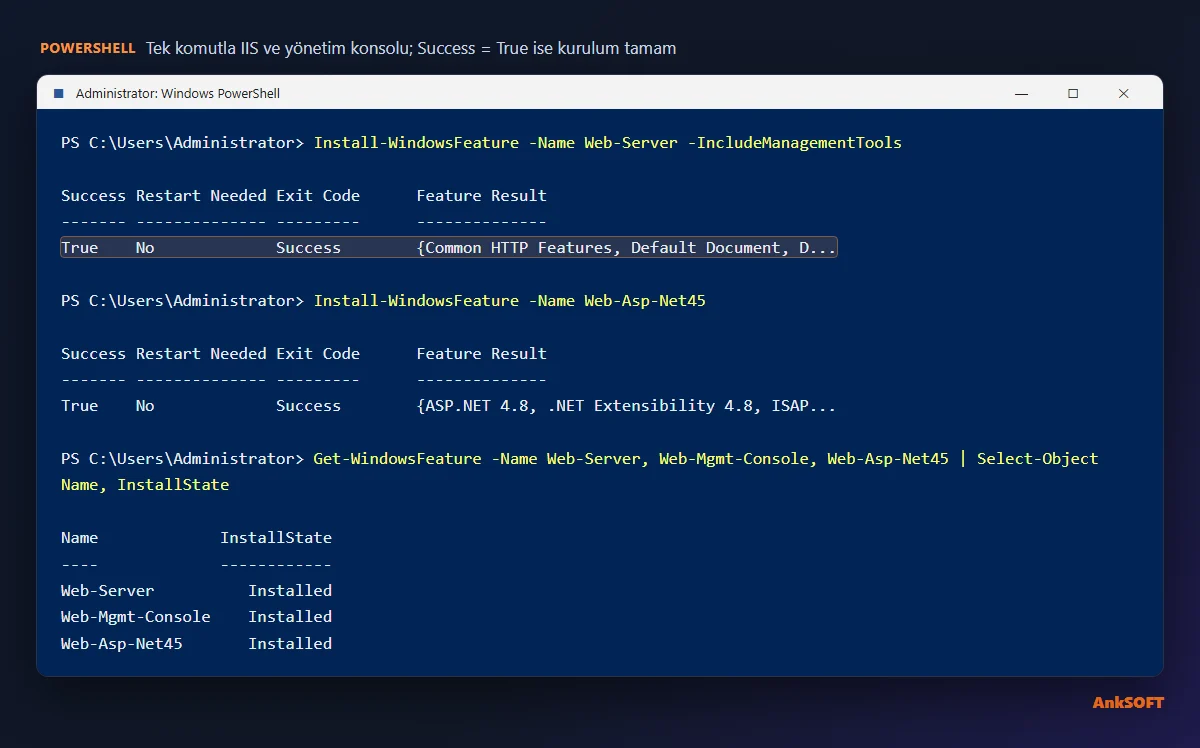Select the "-IncludeManagementTools" parameter text

795,143
